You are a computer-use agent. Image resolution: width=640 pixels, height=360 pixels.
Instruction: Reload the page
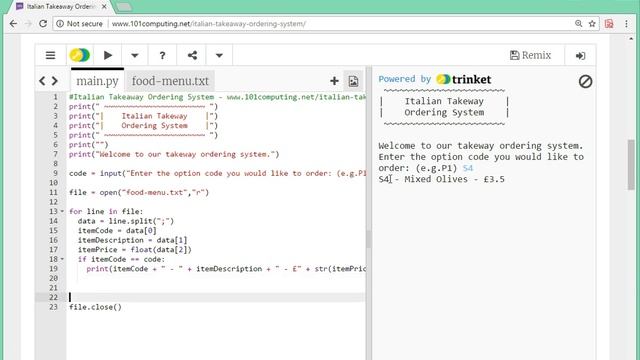(43, 24)
